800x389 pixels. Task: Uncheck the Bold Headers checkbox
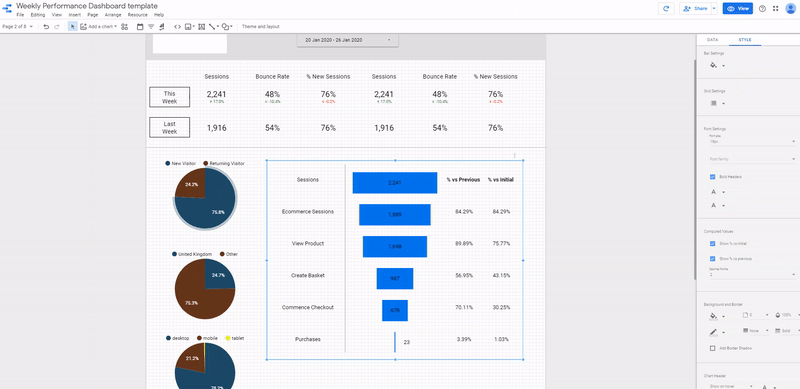click(x=712, y=177)
